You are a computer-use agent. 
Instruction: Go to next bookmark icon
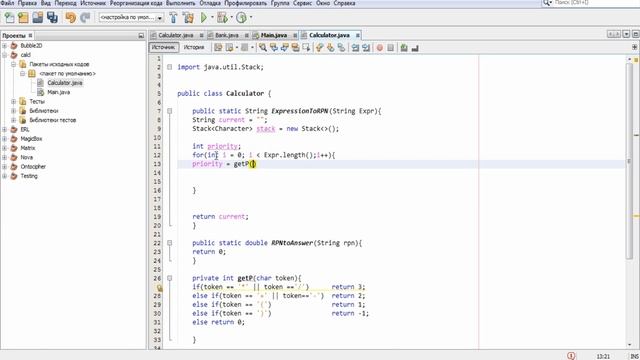tap(330, 48)
